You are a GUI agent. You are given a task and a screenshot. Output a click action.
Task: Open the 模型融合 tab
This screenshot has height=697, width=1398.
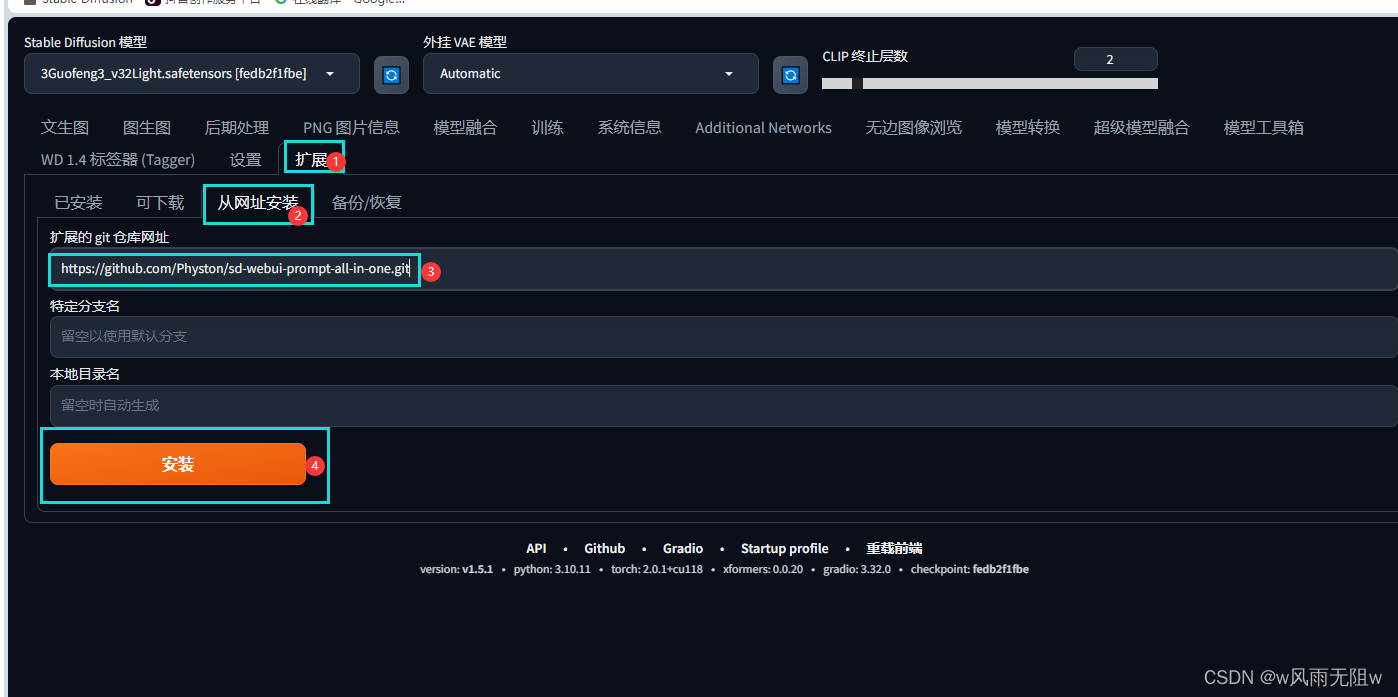coord(465,127)
